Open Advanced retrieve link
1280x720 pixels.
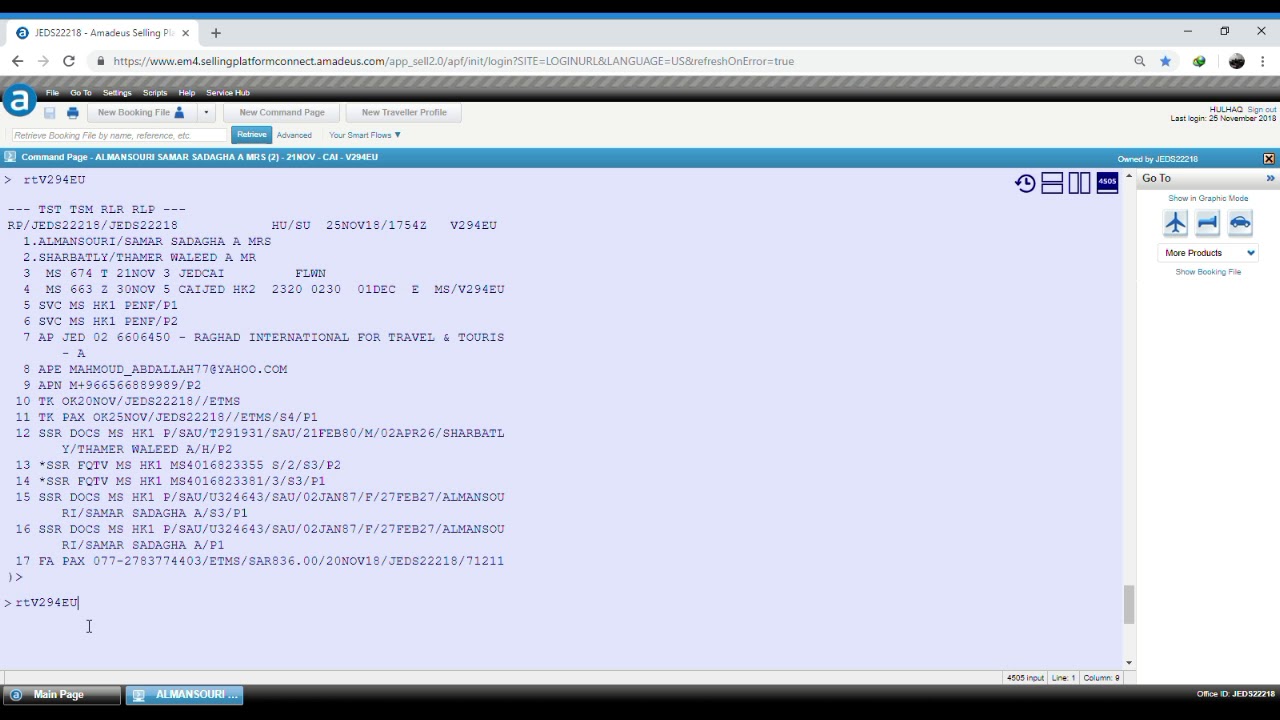coord(294,135)
